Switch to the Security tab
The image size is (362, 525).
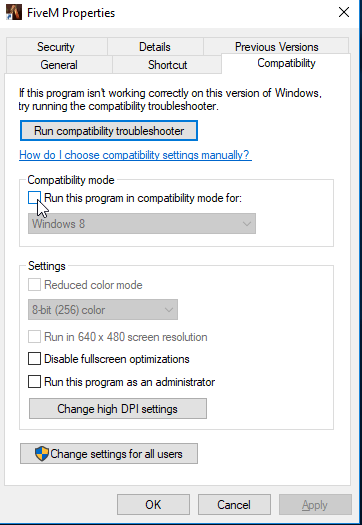56,47
